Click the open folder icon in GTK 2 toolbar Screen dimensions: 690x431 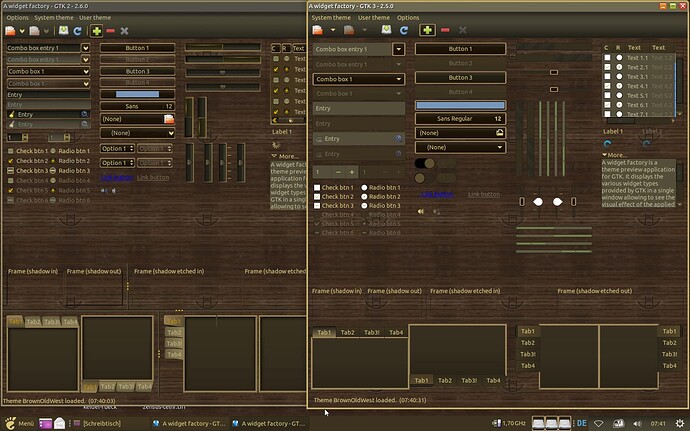[10, 31]
